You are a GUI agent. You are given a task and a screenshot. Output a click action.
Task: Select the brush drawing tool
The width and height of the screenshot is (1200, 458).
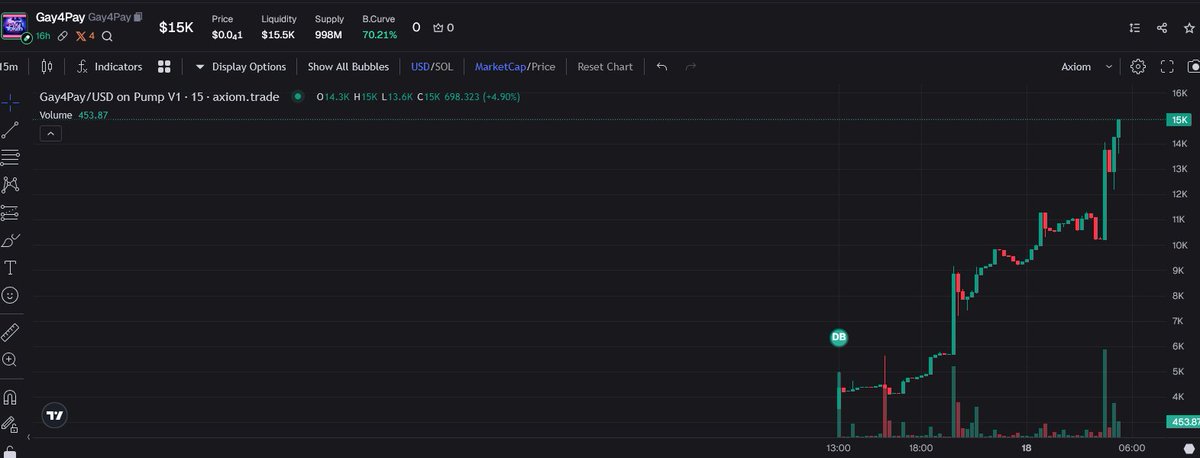point(10,240)
